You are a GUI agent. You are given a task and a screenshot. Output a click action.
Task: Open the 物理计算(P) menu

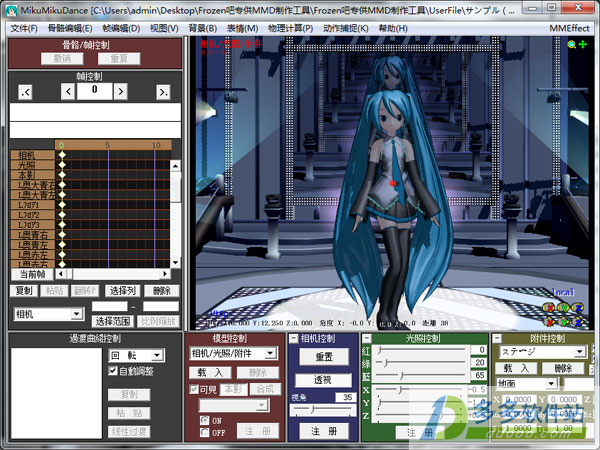click(290, 28)
